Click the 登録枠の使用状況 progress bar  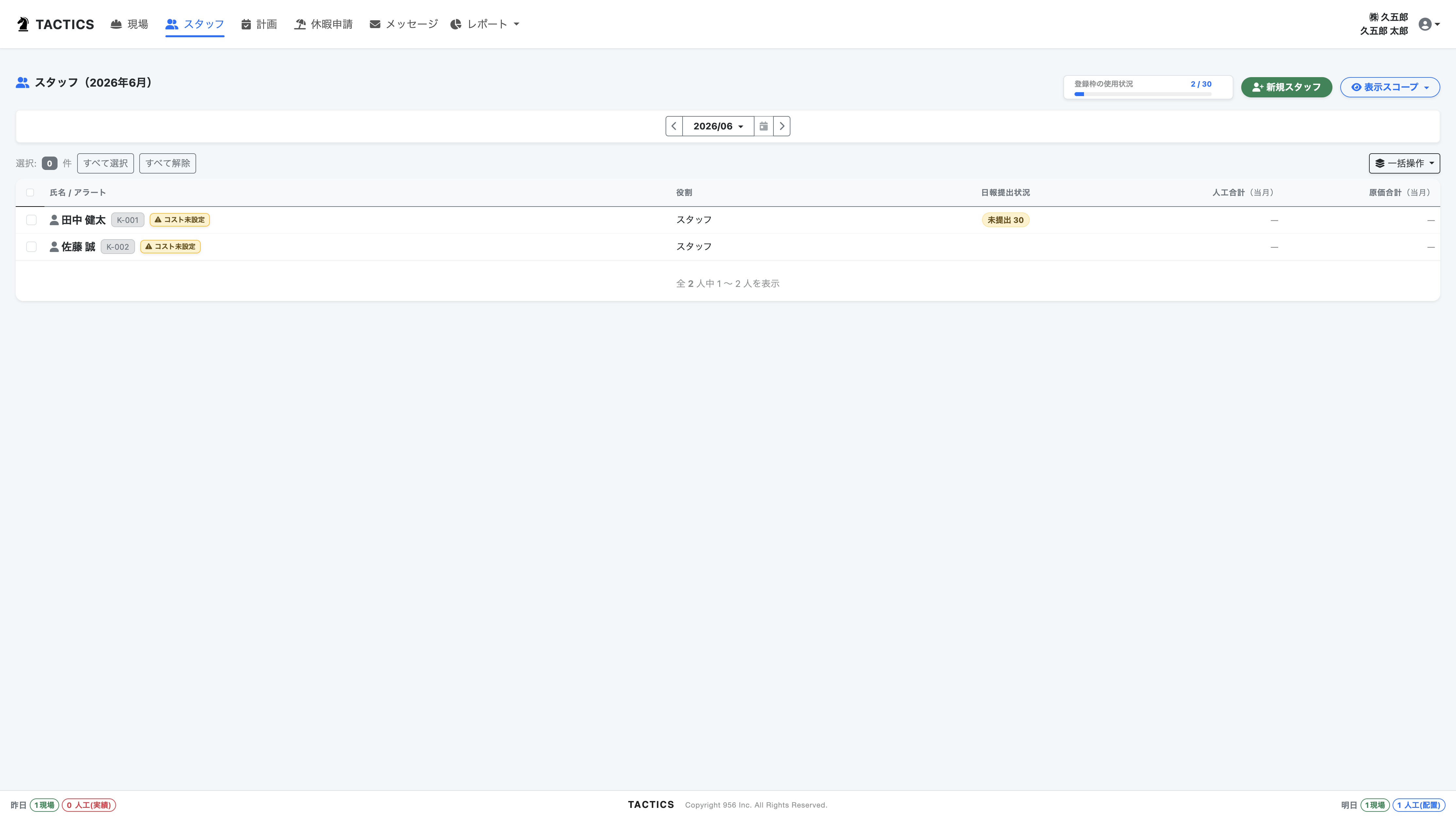pyautogui.click(x=1143, y=94)
